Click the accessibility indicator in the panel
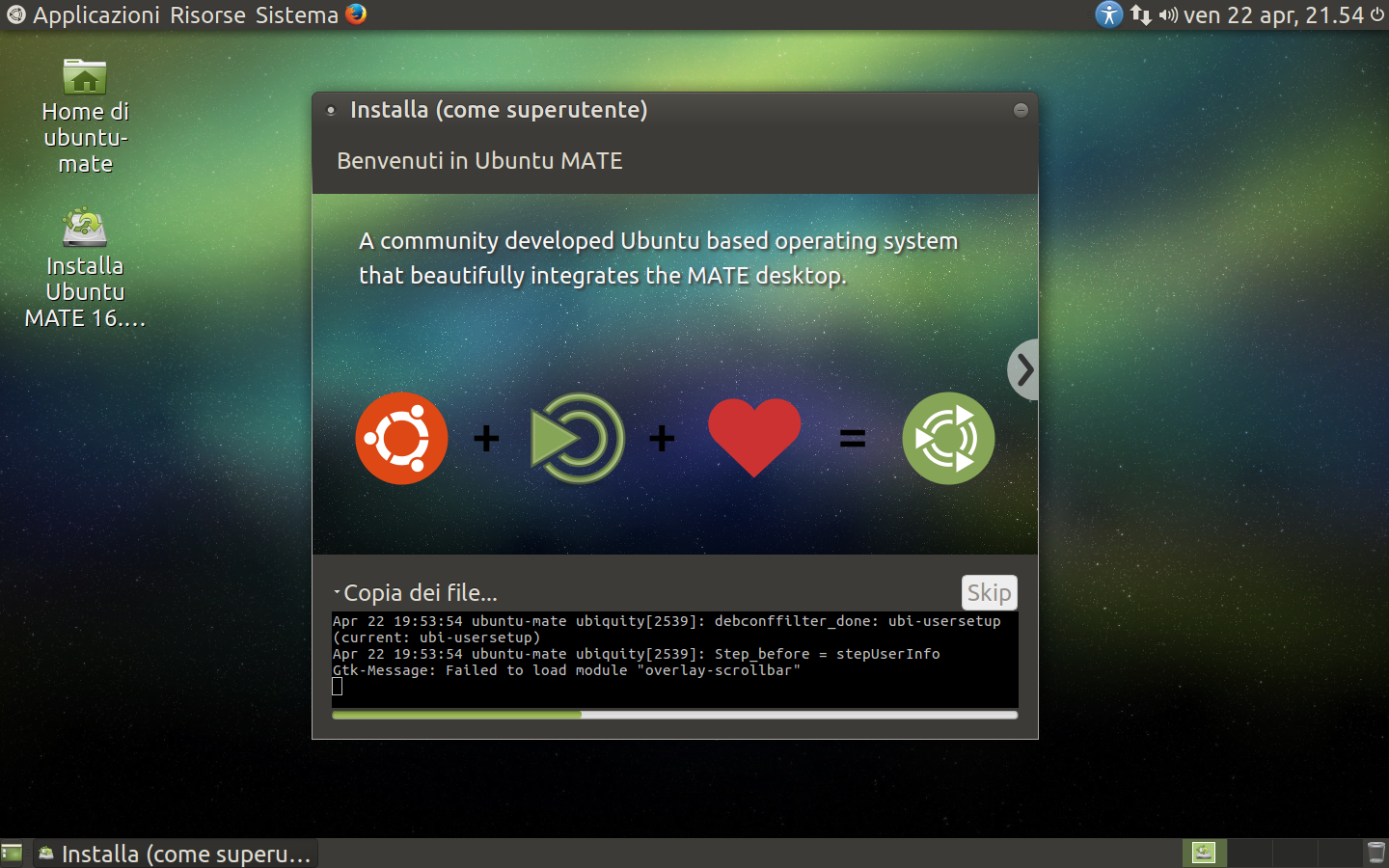The image size is (1389, 868). pyautogui.click(x=1108, y=15)
